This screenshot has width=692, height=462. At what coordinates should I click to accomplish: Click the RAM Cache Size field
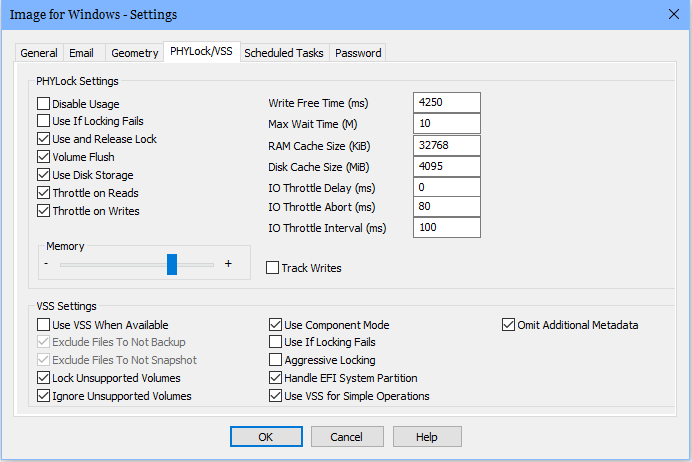click(447, 145)
